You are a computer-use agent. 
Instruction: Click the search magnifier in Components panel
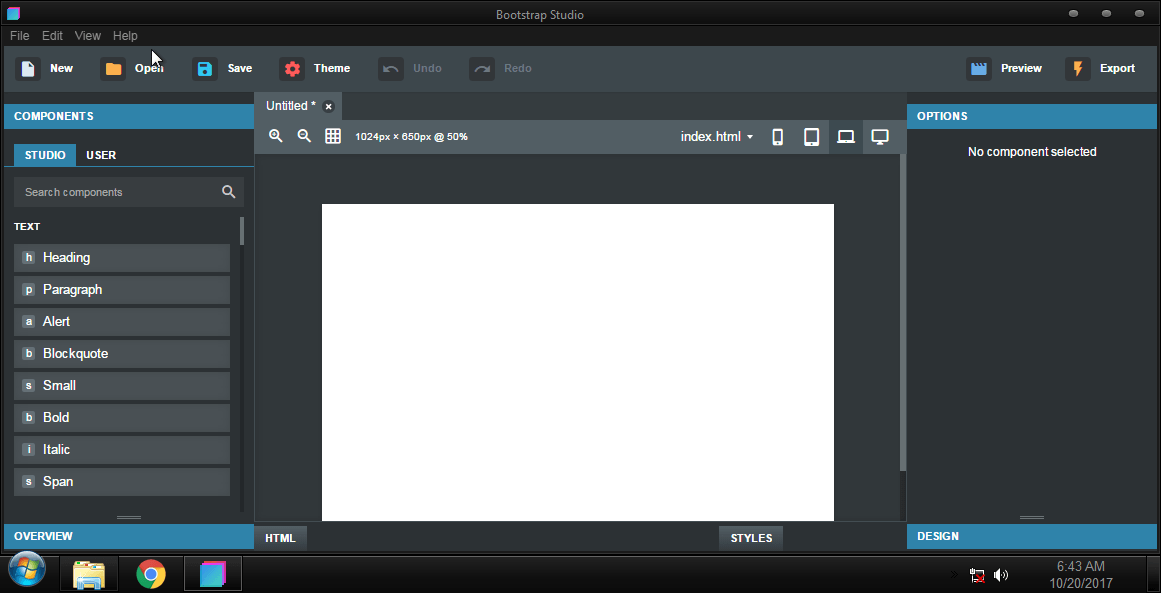228,191
